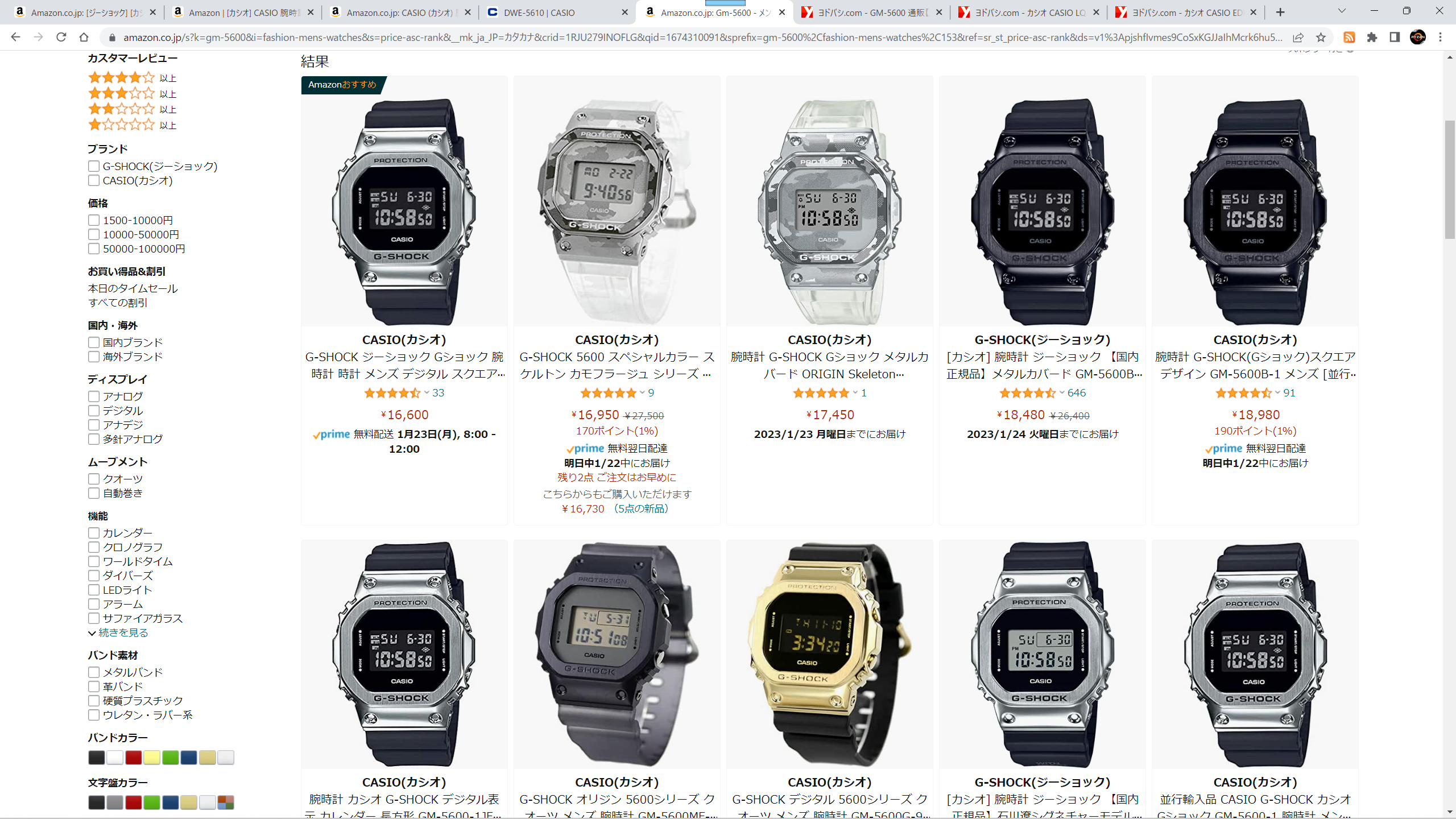Image resolution: width=1456 pixels, height=819 pixels.
Task: Open the 本日のタイムセール deals link
Action: pos(133,288)
